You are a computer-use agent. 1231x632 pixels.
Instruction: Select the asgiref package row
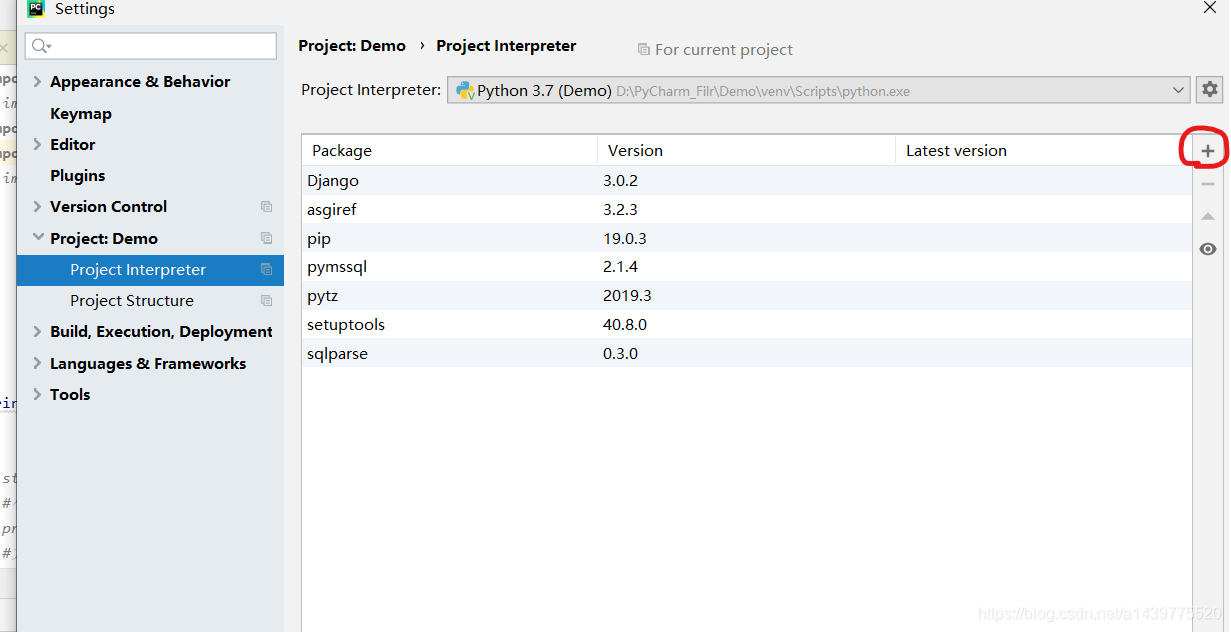point(747,210)
